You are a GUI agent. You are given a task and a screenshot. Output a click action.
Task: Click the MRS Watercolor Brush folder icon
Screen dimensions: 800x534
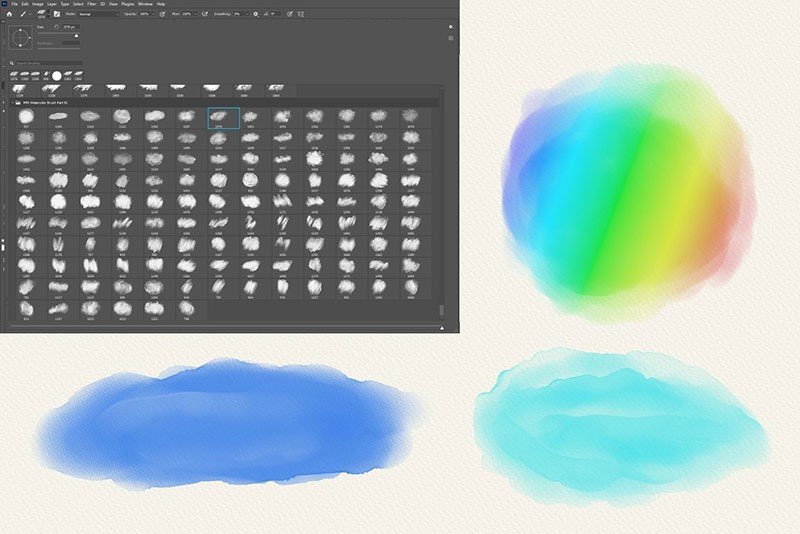18,103
